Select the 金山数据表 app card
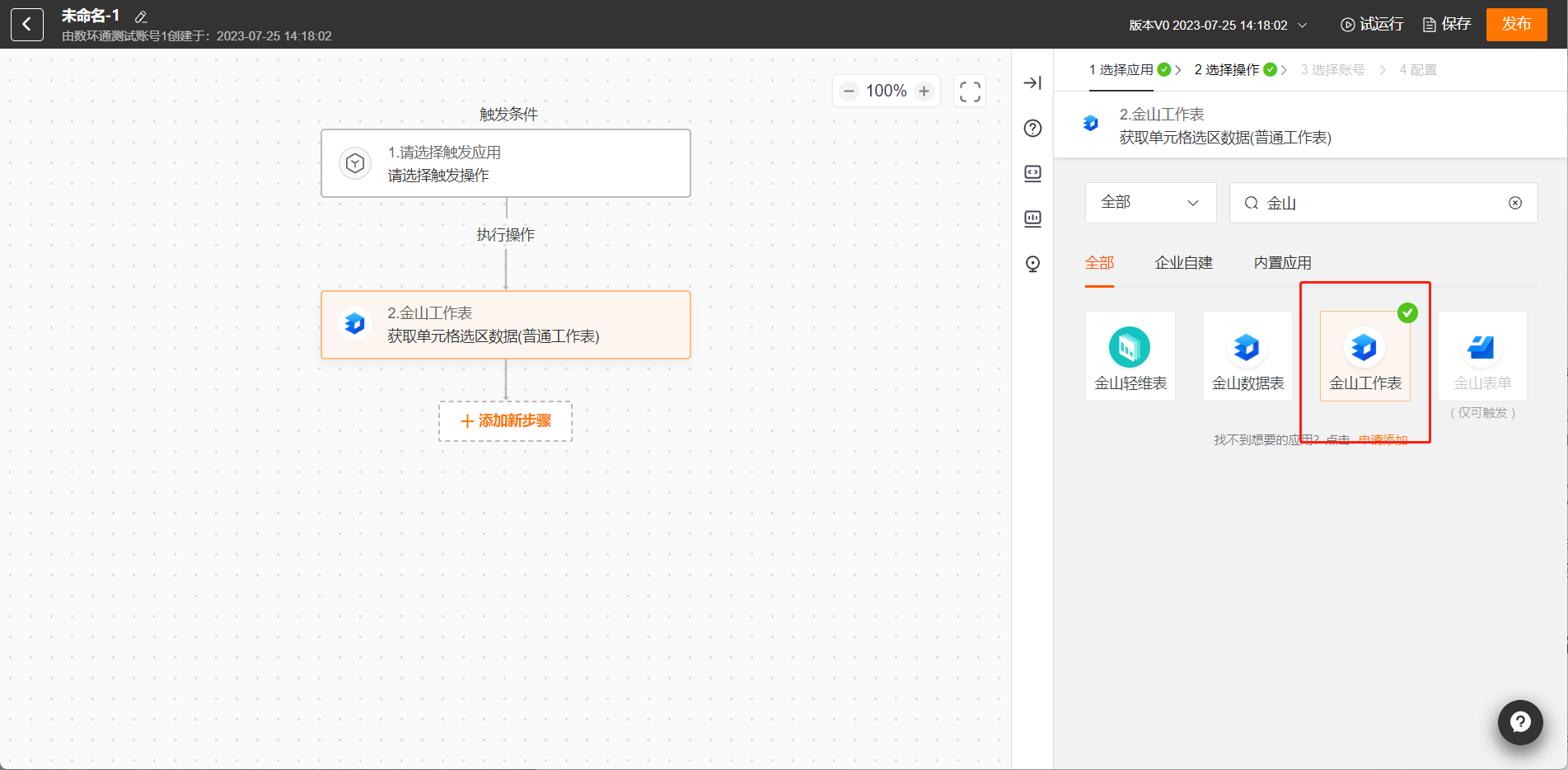The image size is (1568, 770). (x=1248, y=356)
